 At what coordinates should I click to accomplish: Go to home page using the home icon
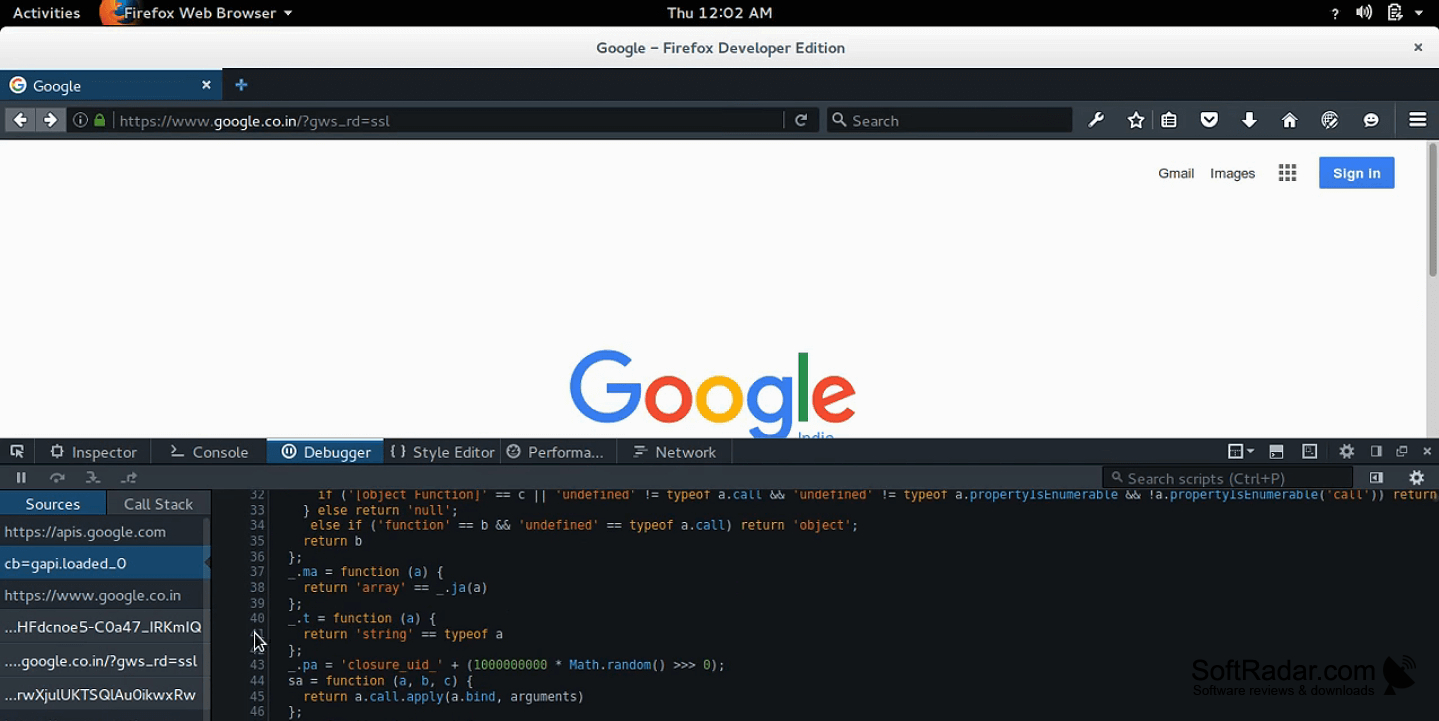click(x=1289, y=120)
